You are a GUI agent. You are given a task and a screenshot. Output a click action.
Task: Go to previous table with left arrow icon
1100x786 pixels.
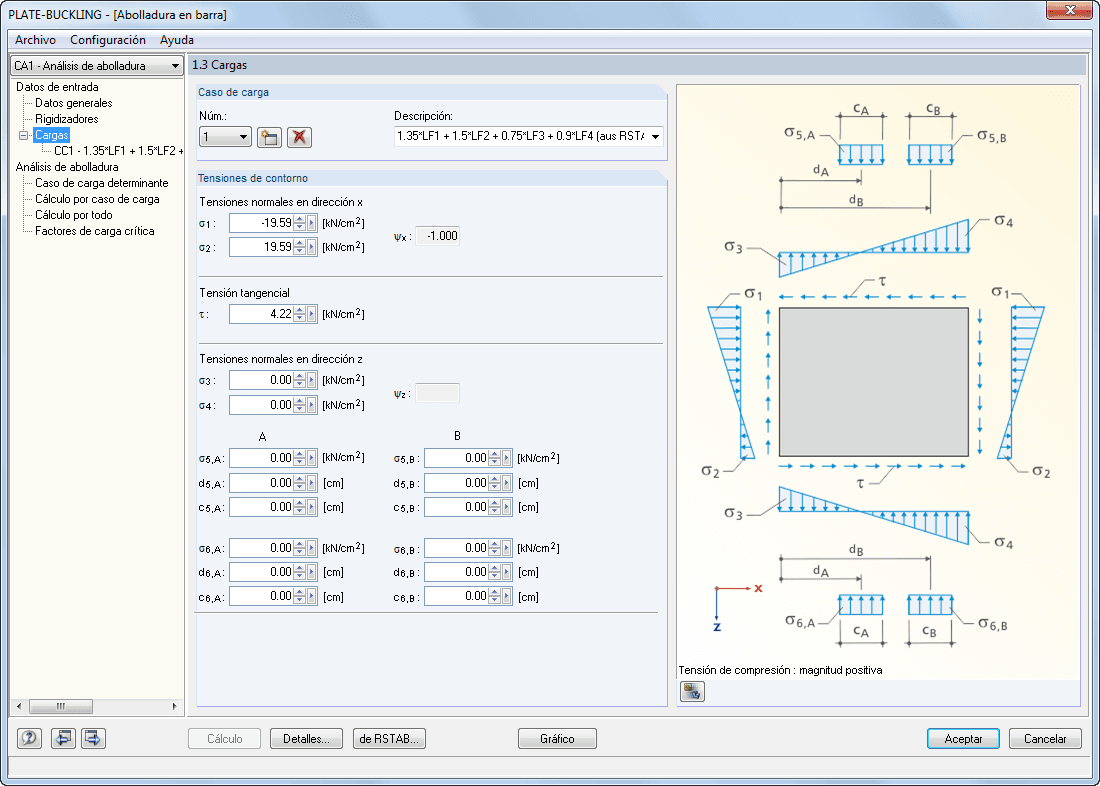[63, 738]
